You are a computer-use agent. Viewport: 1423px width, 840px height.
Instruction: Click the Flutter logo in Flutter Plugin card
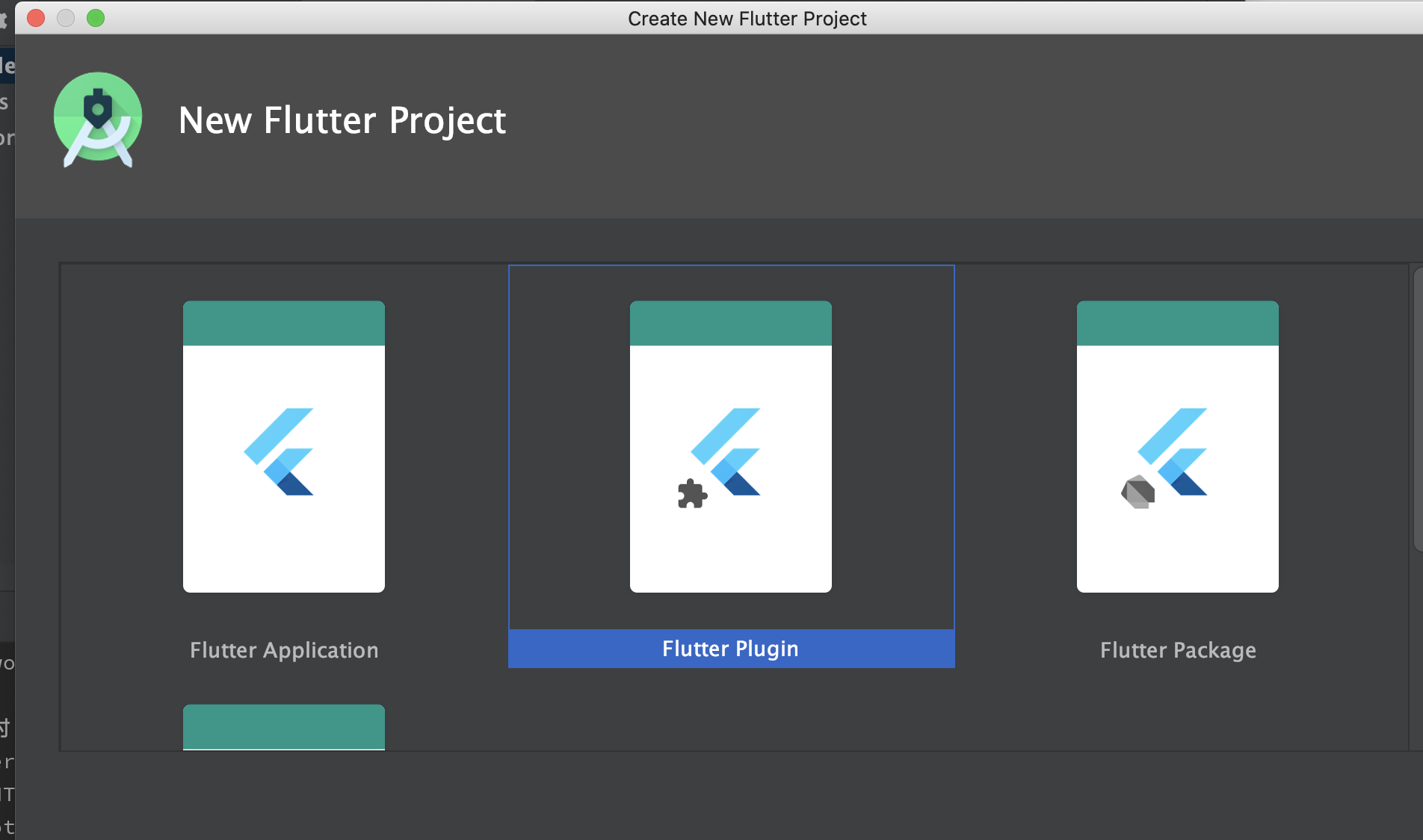[x=725, y=451]
